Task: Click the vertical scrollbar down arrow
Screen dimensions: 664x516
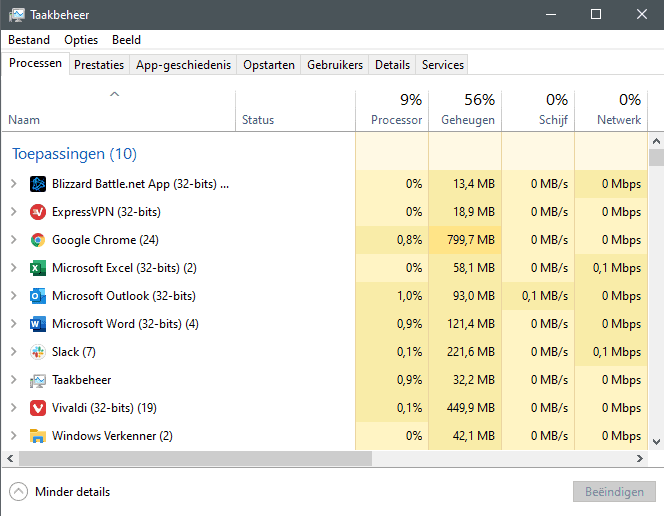Action: click(656, 442)
